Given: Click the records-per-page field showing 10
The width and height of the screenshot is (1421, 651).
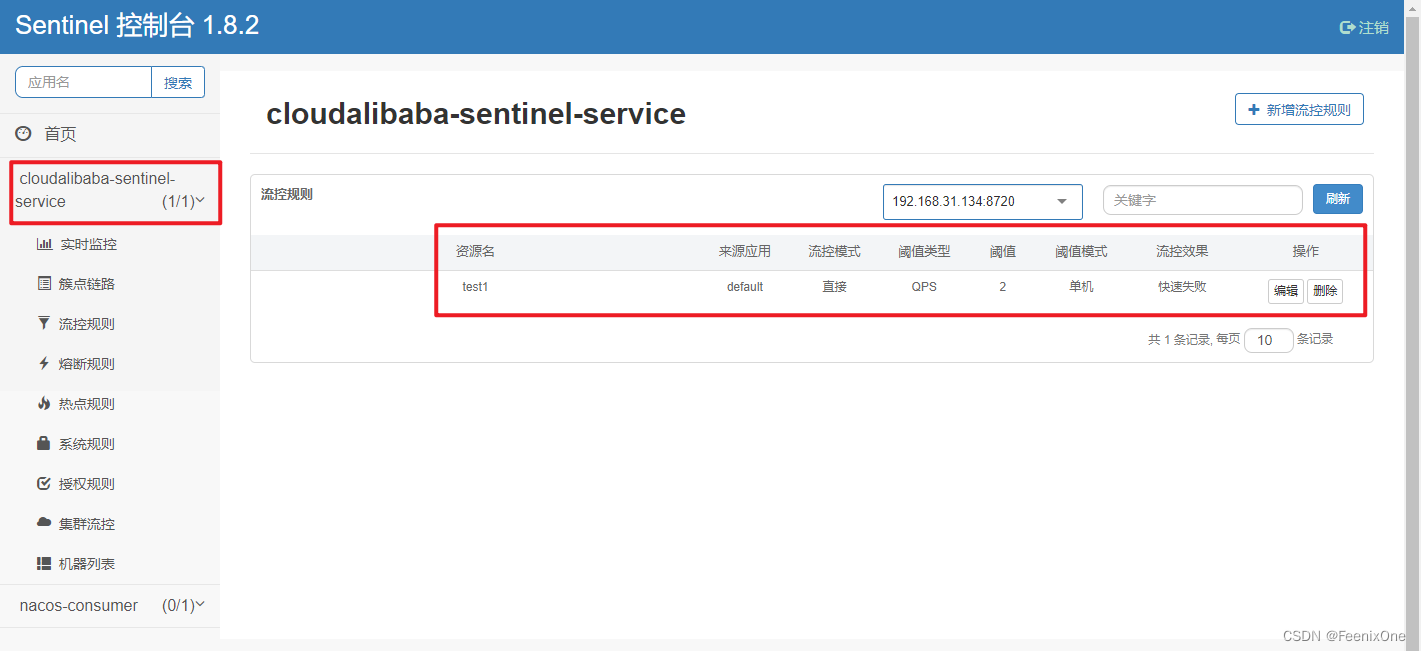Looking at the screenshot, I should tap(1269, 340).
